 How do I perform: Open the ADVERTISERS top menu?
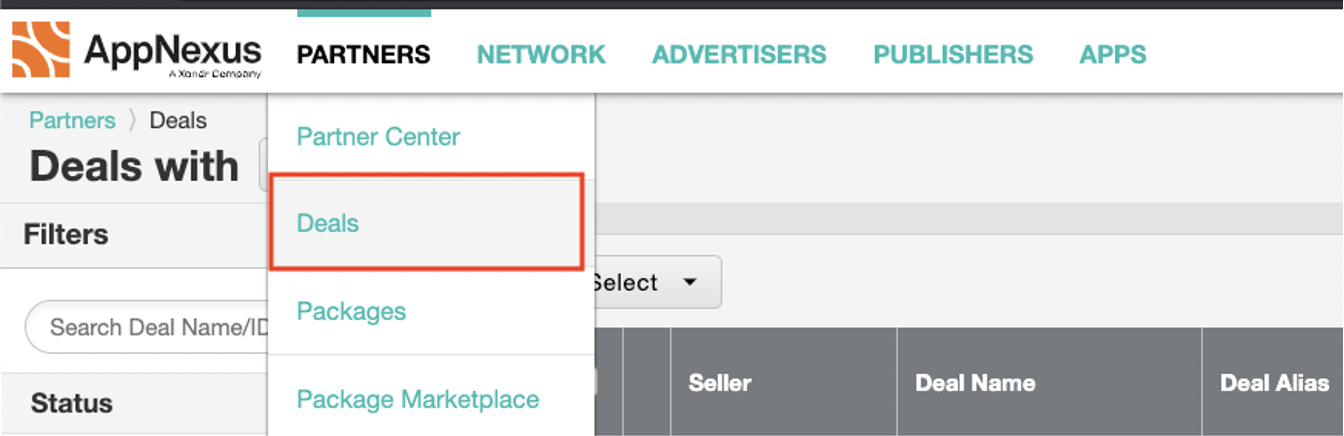pos(739,54)
